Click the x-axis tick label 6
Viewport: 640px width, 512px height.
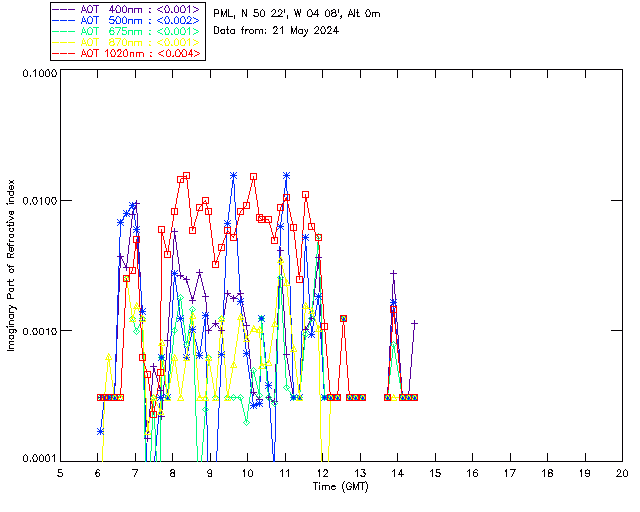(98, 473)
